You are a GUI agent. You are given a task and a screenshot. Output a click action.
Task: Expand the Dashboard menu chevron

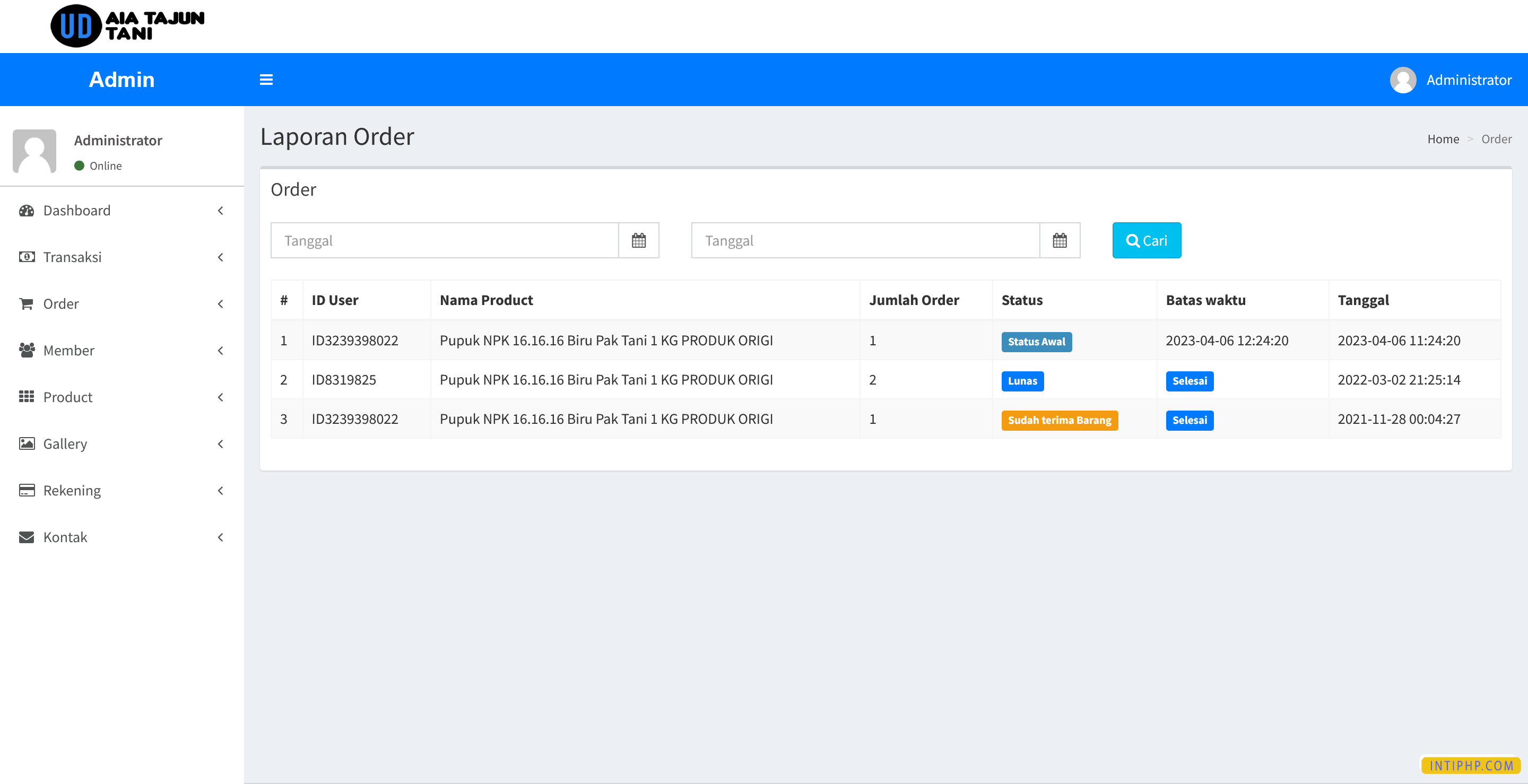221,211
